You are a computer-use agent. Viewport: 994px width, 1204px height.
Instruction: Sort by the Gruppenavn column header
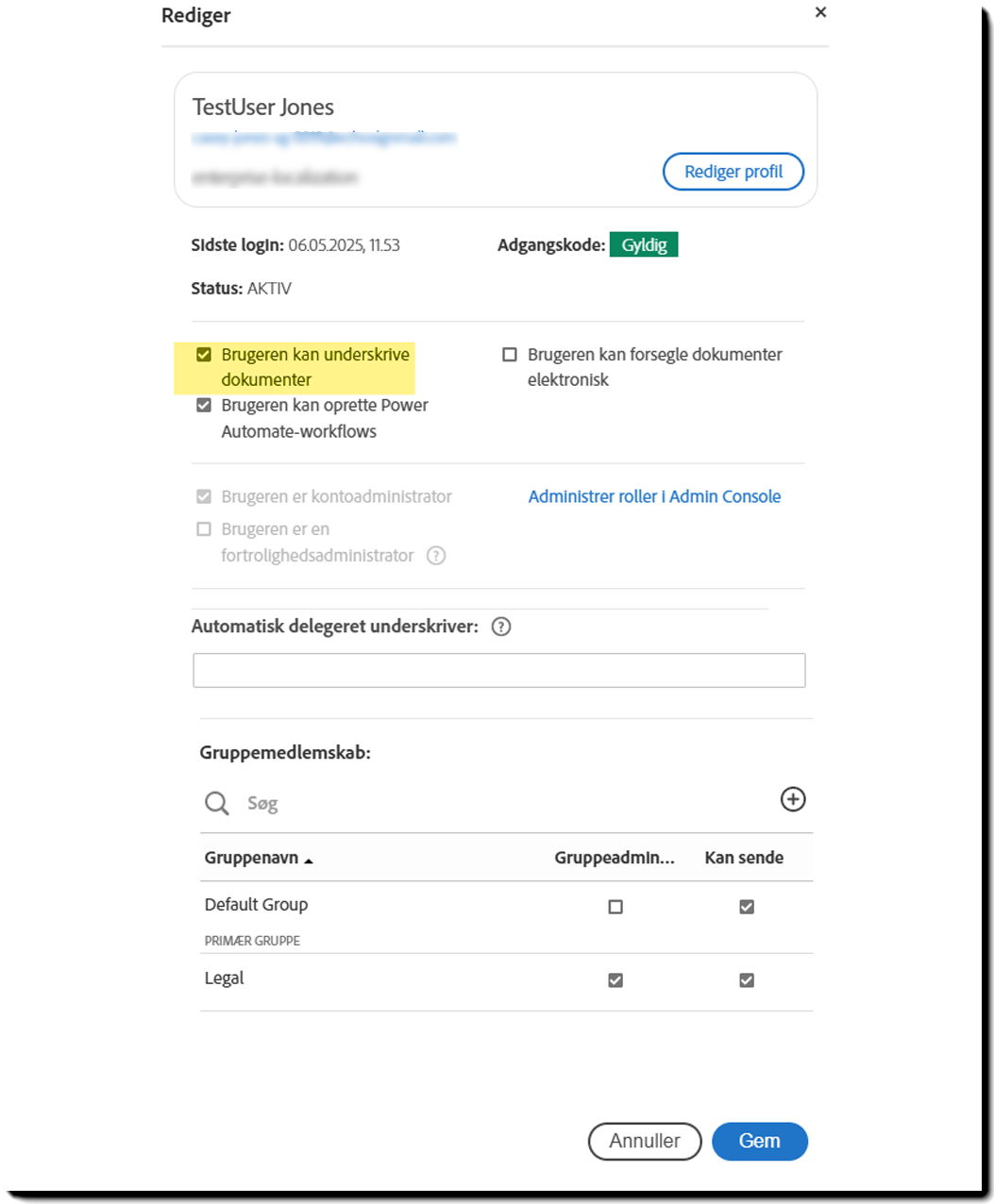click(x=259, y=858)
